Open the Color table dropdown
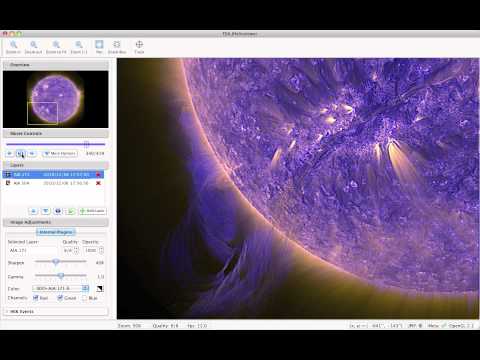Image resolution: width=480 pixels, height=360 pixels. point(61,288)
